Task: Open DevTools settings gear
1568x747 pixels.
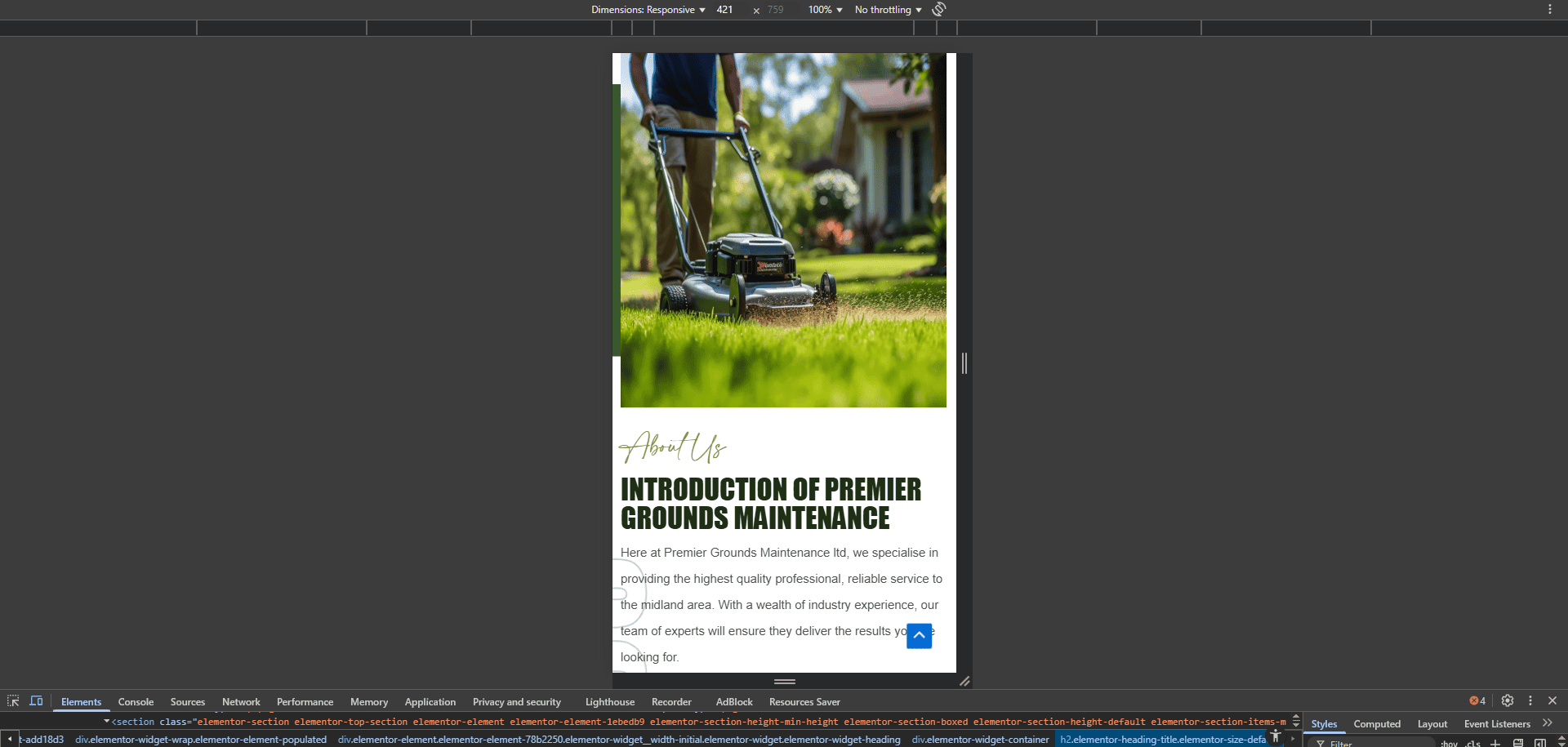Action: tap(1508, 700)
